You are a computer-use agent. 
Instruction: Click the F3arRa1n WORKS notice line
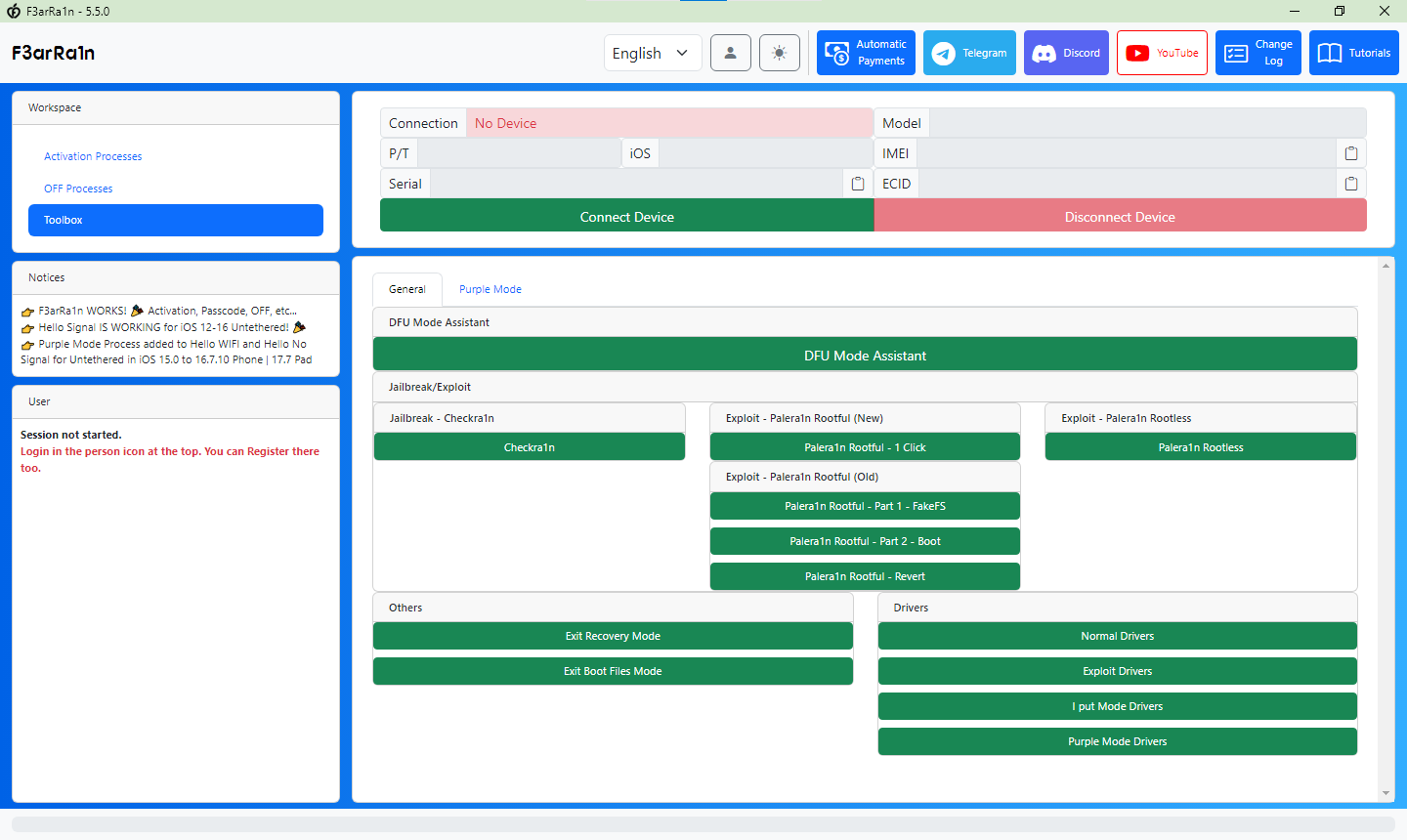coord(159,311)
